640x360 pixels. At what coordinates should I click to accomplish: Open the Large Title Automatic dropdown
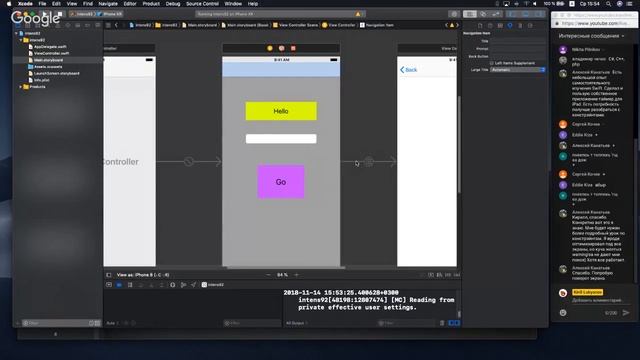pos(518,70)
